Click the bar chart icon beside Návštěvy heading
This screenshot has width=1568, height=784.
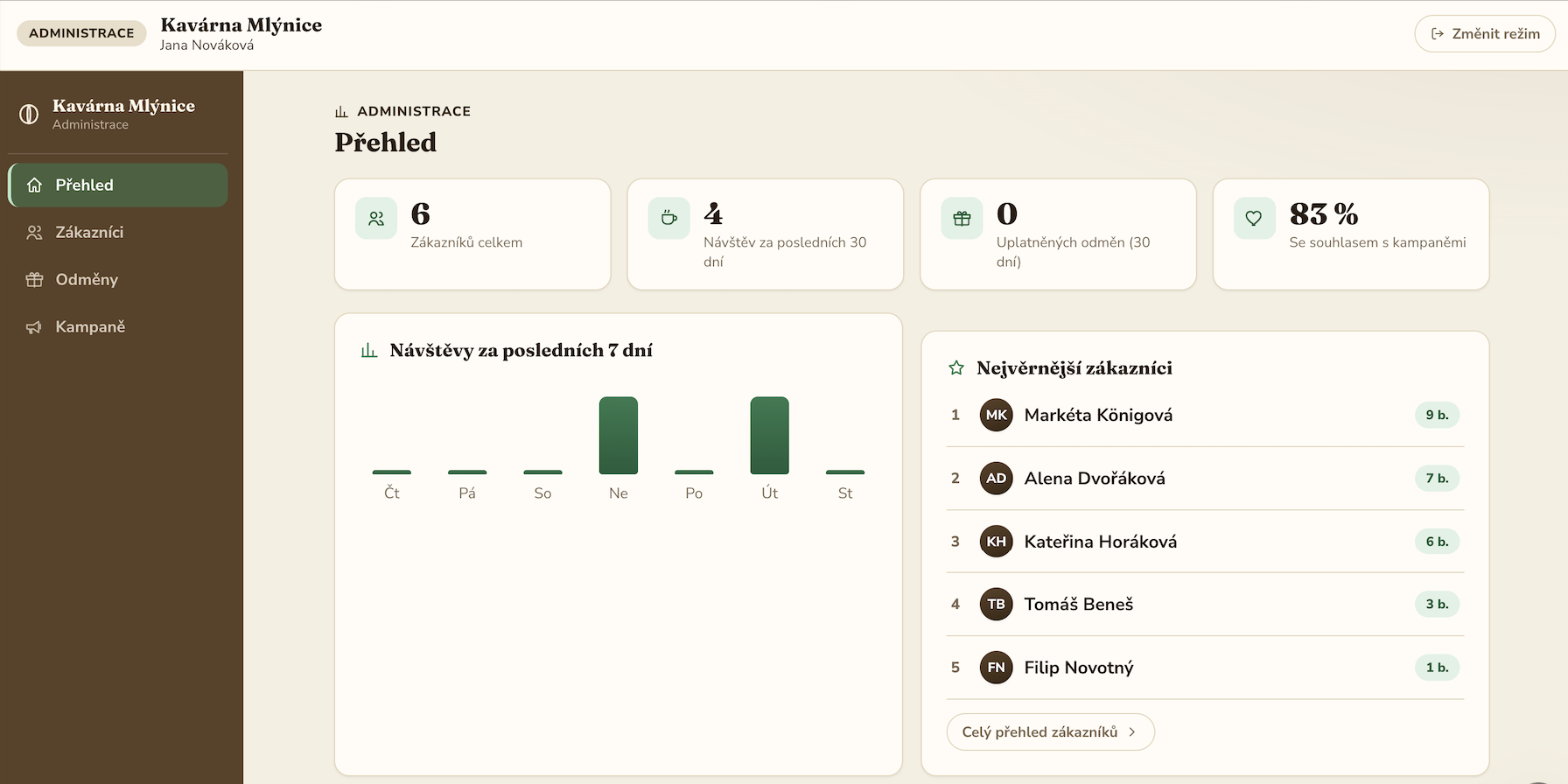(369, 351)
